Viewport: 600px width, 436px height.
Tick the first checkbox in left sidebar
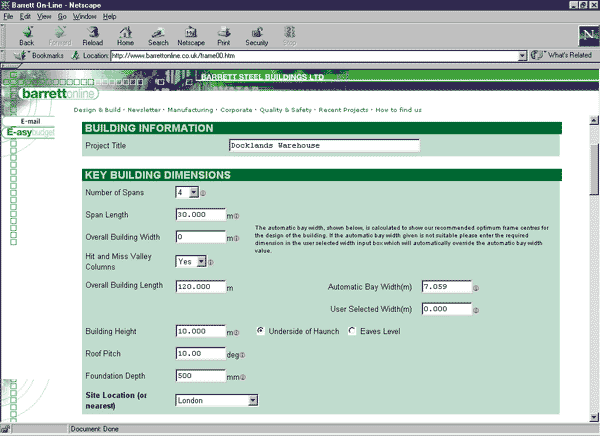click(14, 144)
